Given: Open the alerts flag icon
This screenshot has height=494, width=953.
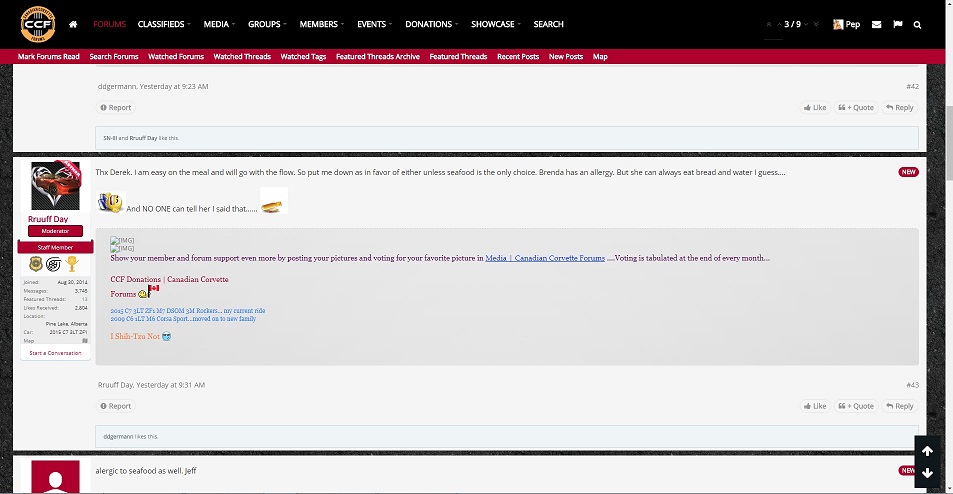Looking at the screenshot, I should (897, 24).
